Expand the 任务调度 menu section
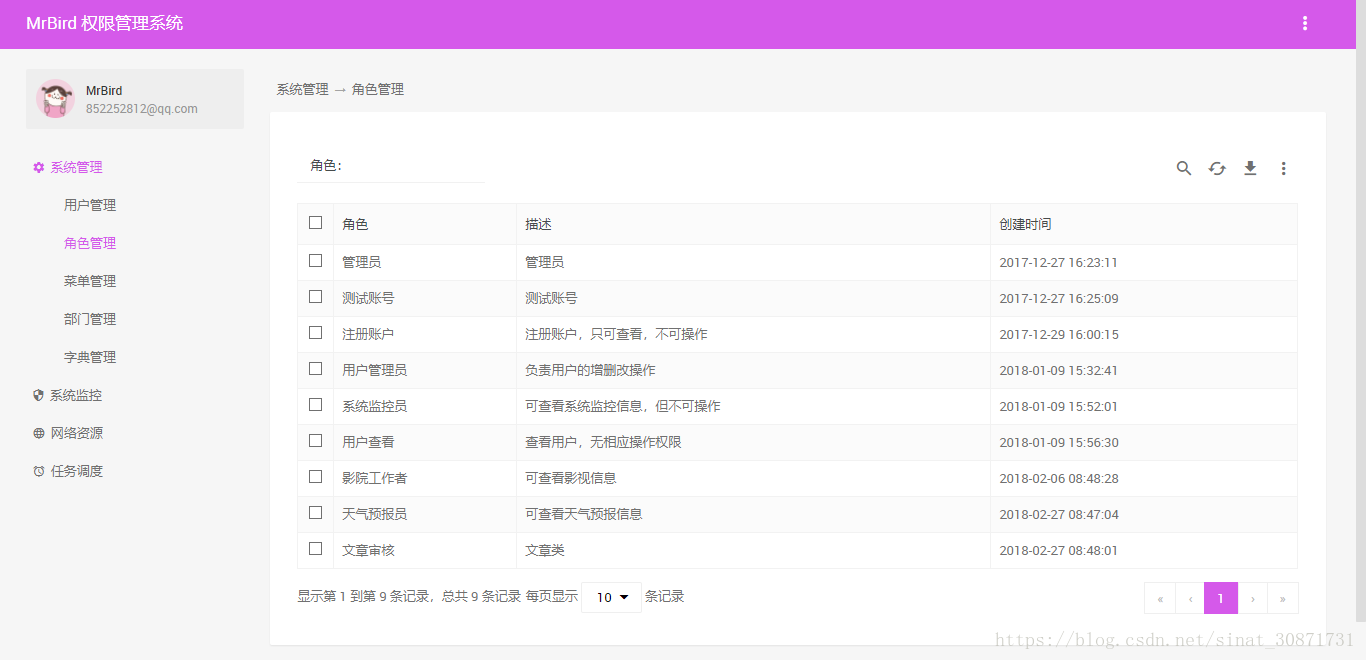 pos(76,471)
